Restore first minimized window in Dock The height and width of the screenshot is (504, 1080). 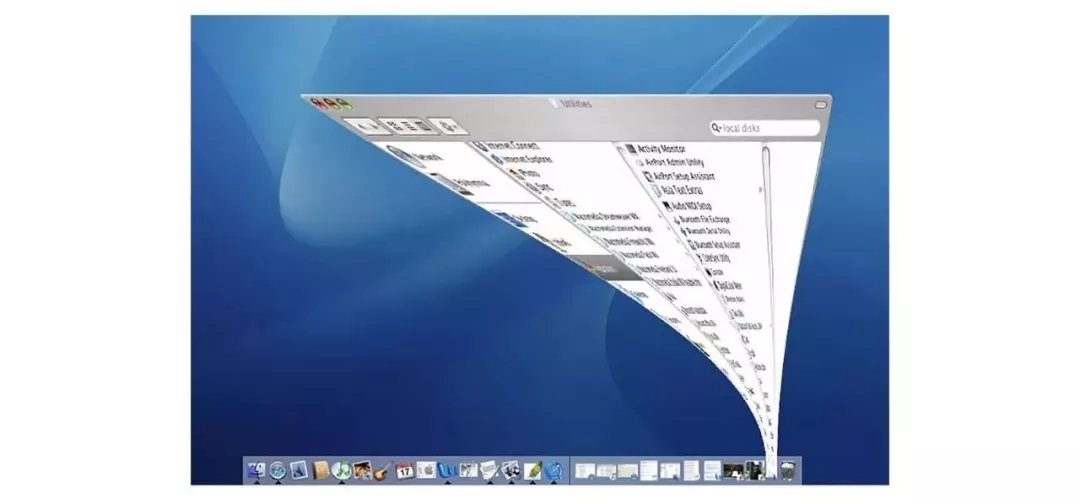[x=585, y=471]
